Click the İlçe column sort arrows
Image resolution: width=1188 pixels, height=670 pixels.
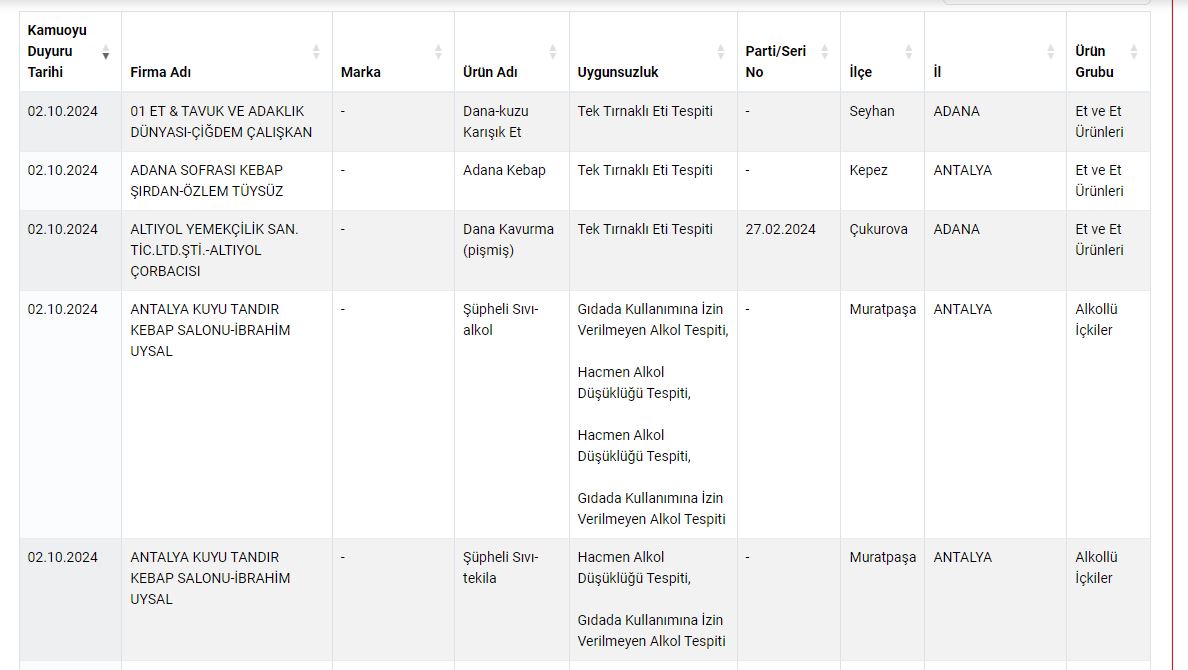pos(908,52)
